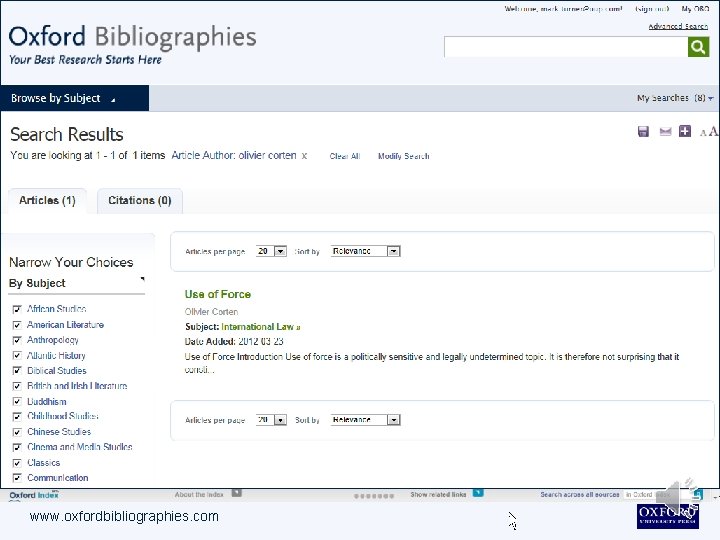This screenshot has width=720, height=540.
Task: Open the My Searches (8) dropdown
Action: click(675, 98)
